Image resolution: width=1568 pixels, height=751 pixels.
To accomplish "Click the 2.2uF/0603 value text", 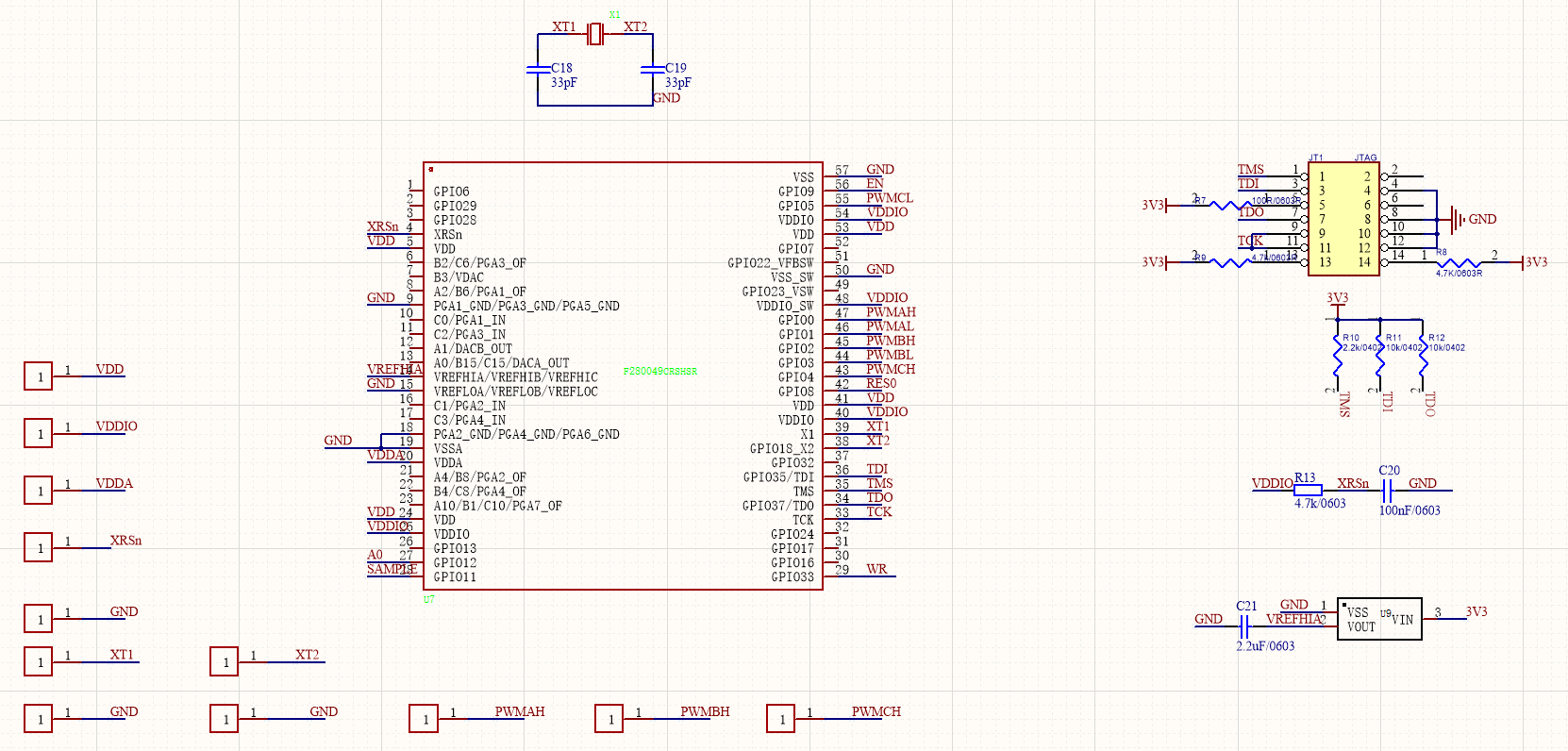I will click(1265, 646).
